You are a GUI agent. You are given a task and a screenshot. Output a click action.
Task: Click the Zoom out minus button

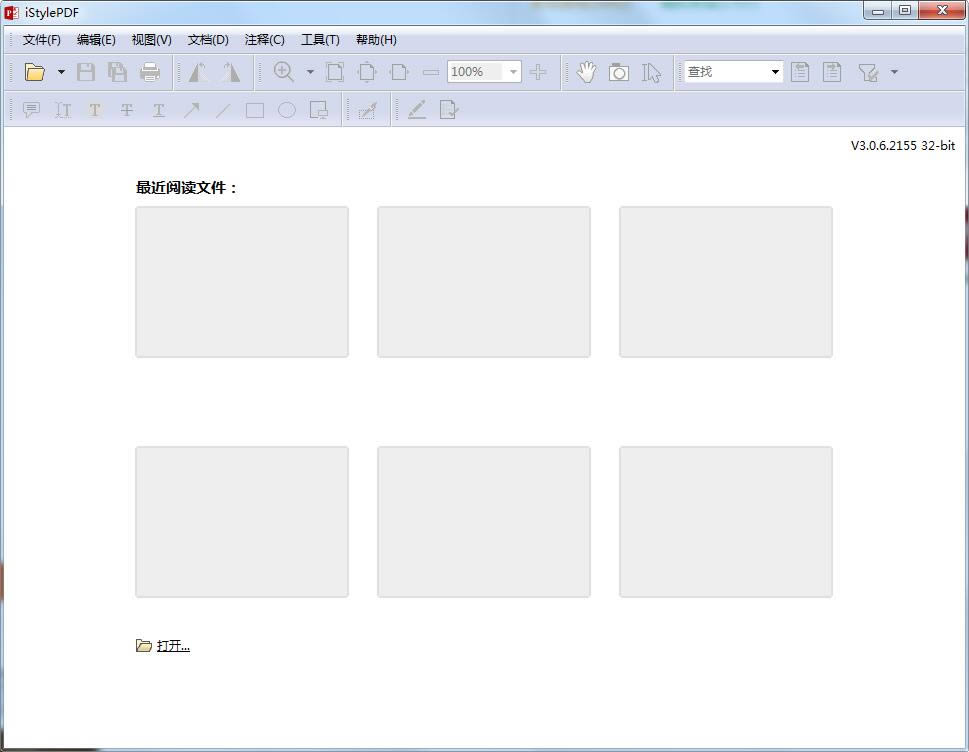click(431, 72)
